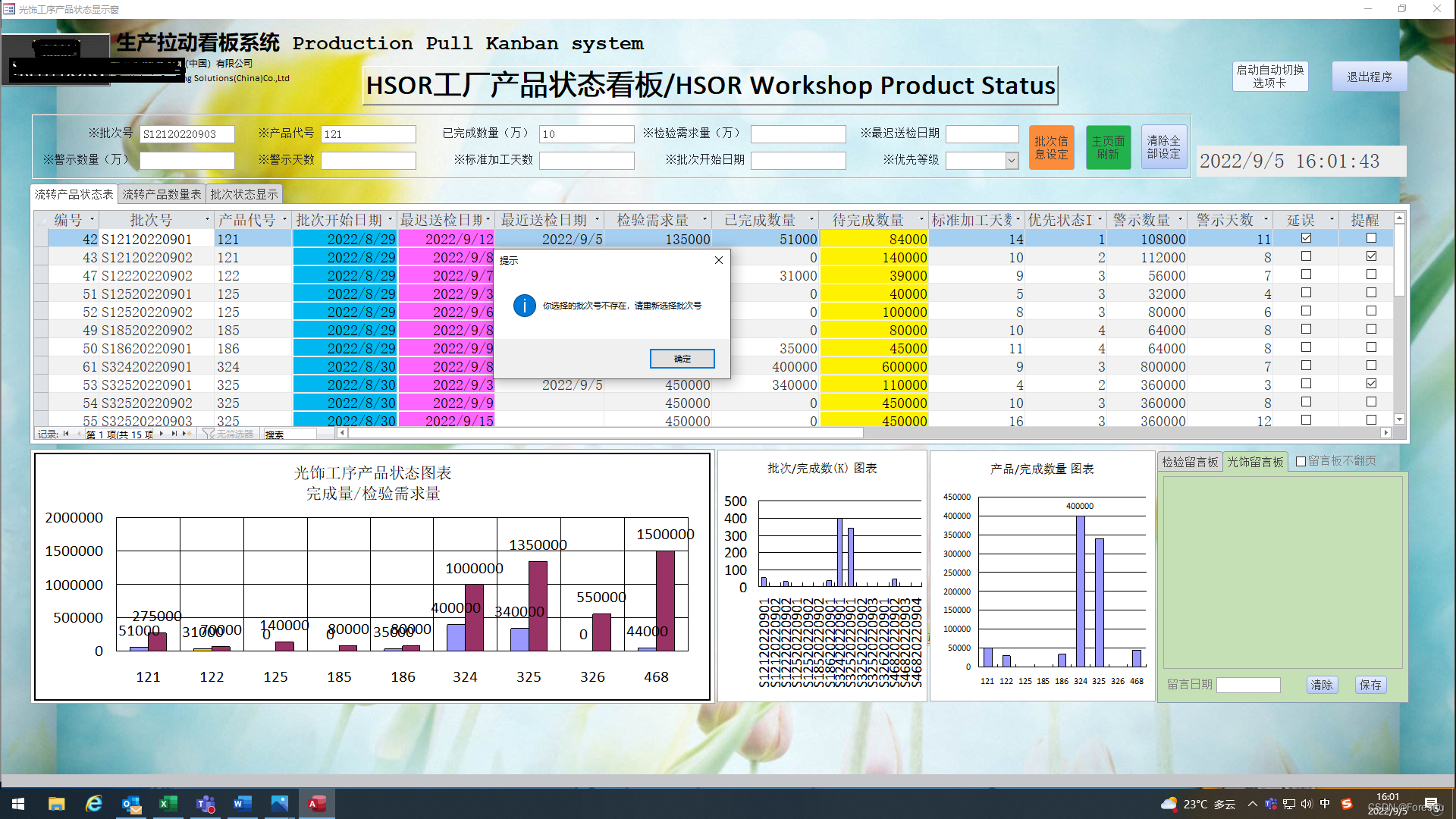The height and width of the screenshot is (819, 1456).
Task: Toggle 提醒 checkbox for S12120220901
Action: point(1371,238)
